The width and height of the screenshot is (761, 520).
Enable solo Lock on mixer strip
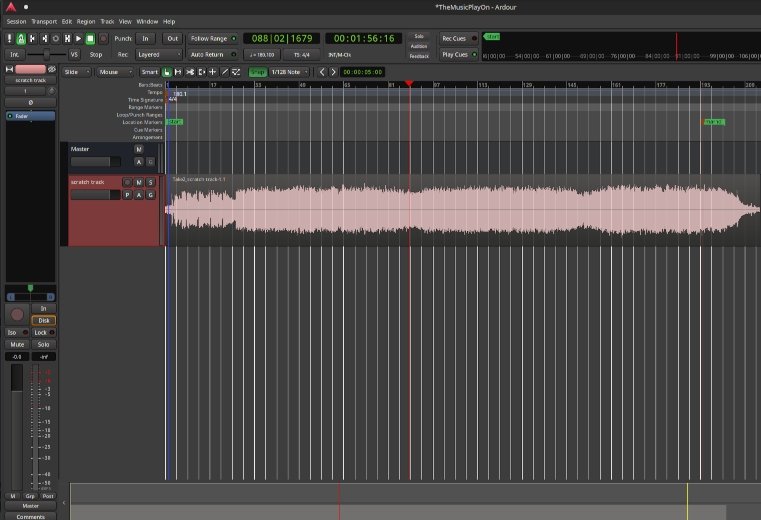(x=44, y=333)
